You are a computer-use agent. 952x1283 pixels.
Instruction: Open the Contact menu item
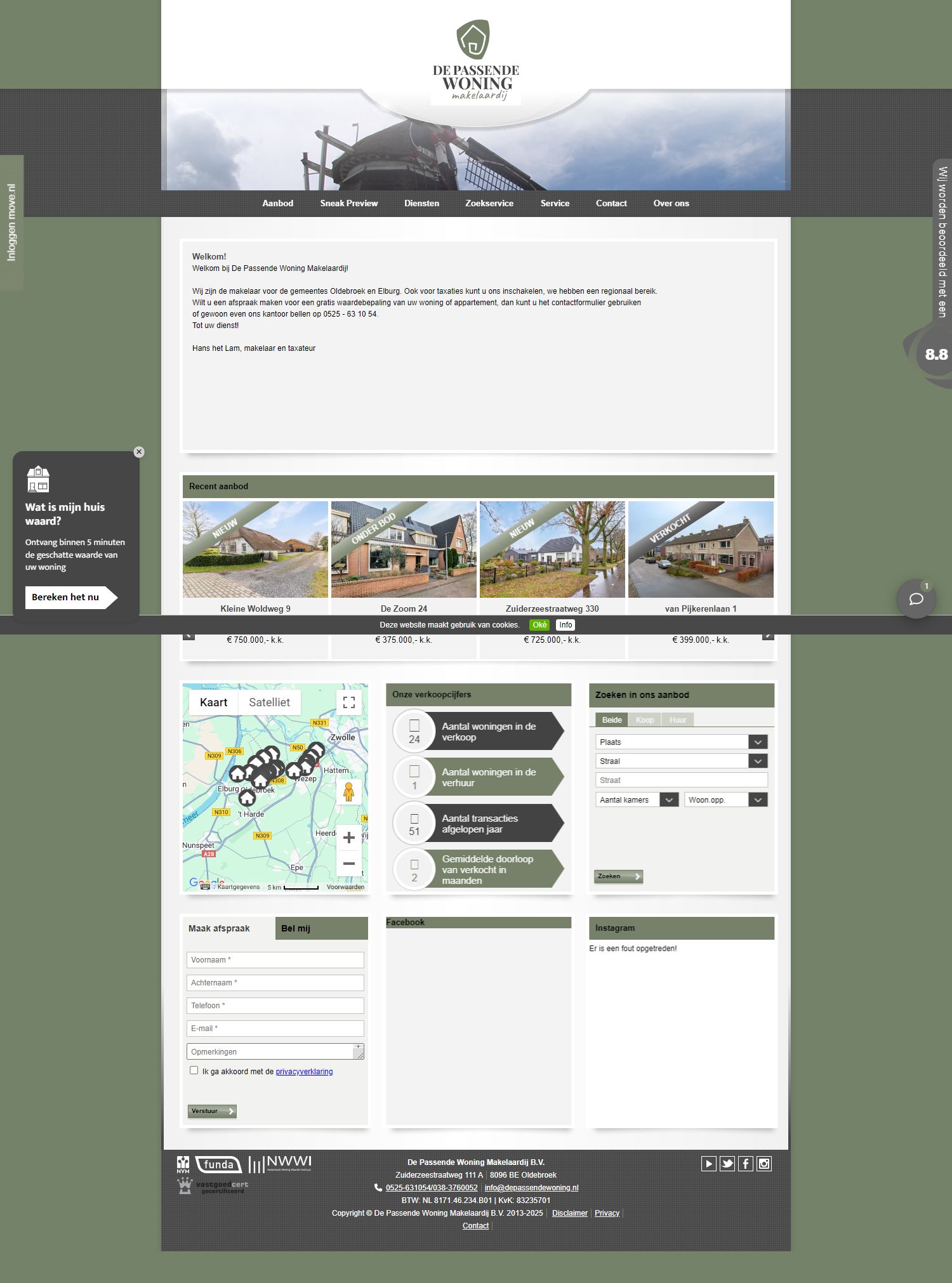pyautogui.click(x=611, y=203)
